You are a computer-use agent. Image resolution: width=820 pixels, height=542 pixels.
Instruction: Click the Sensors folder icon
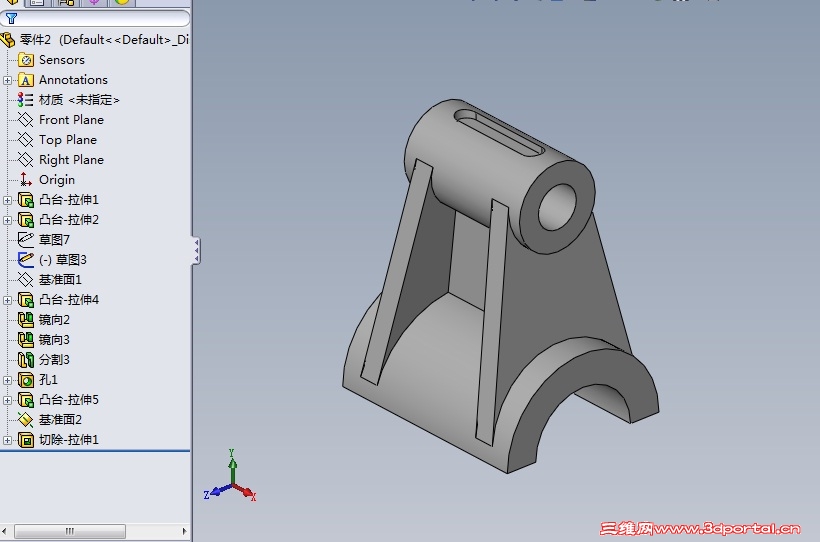point(26,60)
